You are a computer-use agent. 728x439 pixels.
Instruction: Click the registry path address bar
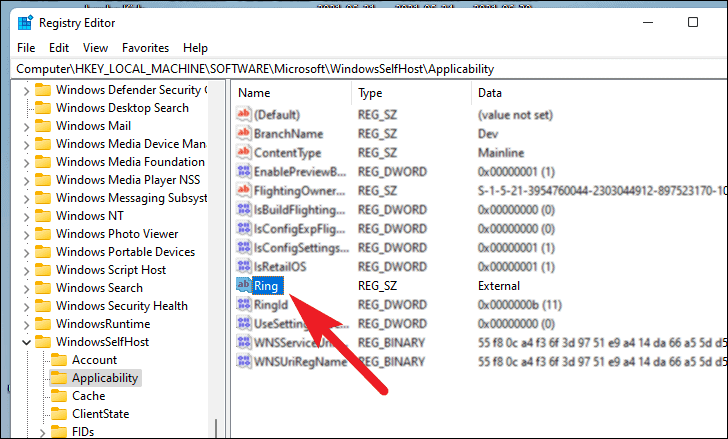click(x=369, y=69)
